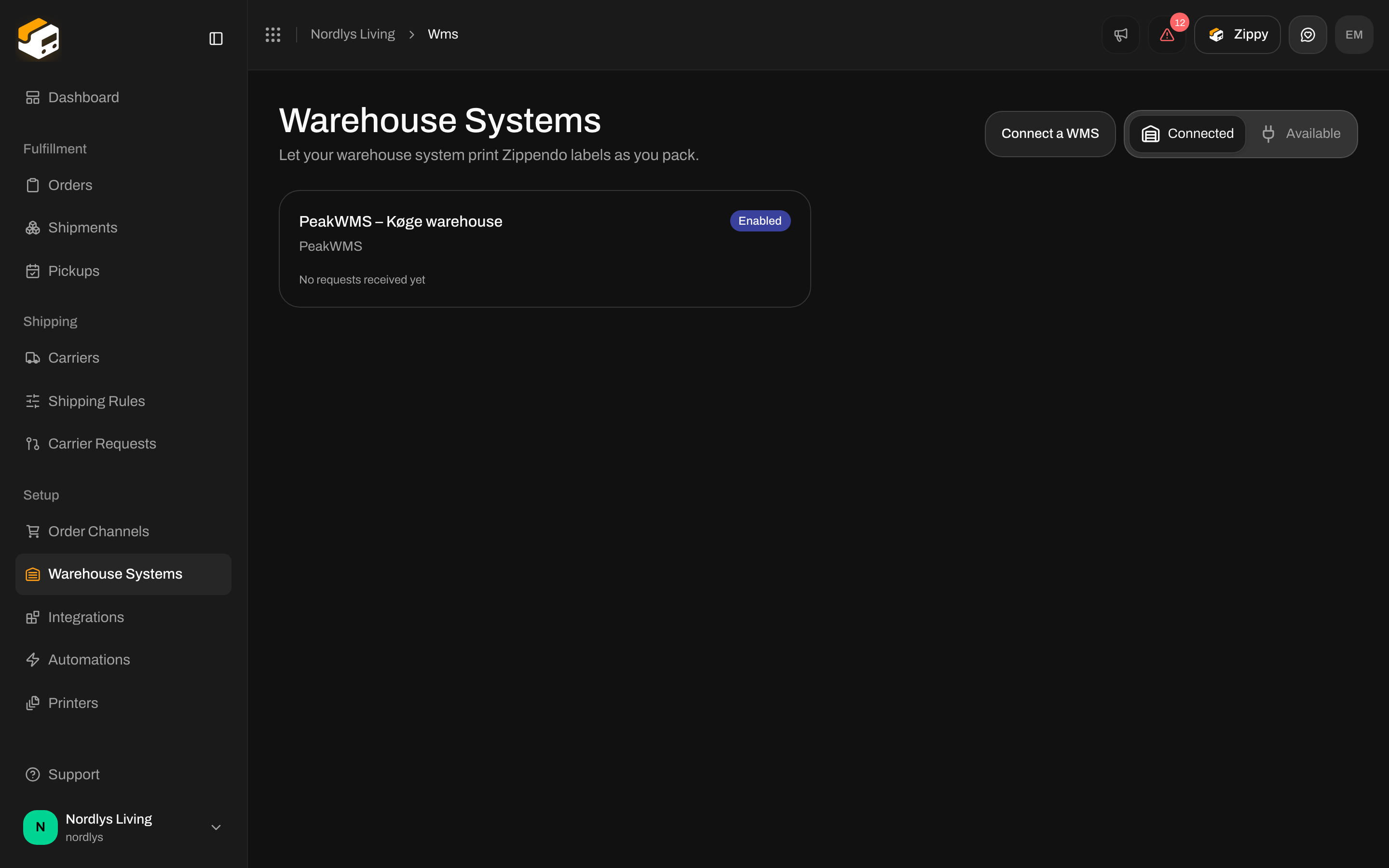Viewport: 1389px width, 868px height.
Task: Open the Carrier Requests menu item
Action: [x=123, y=444]
